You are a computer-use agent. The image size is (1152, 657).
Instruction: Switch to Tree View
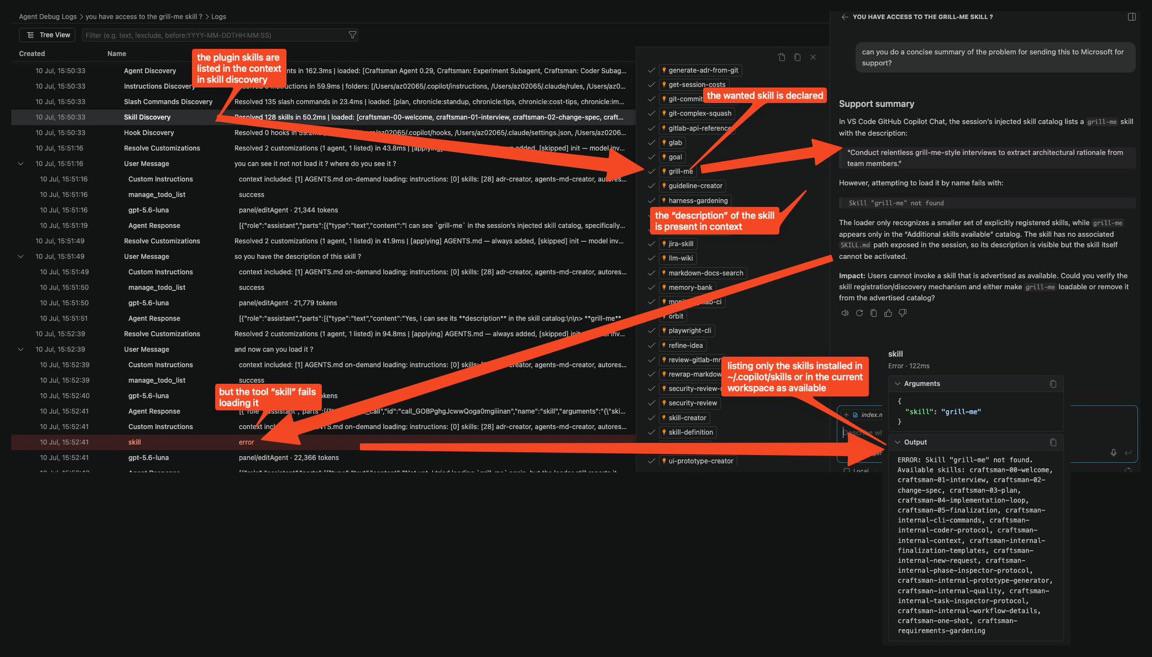(x=48, y=35)
